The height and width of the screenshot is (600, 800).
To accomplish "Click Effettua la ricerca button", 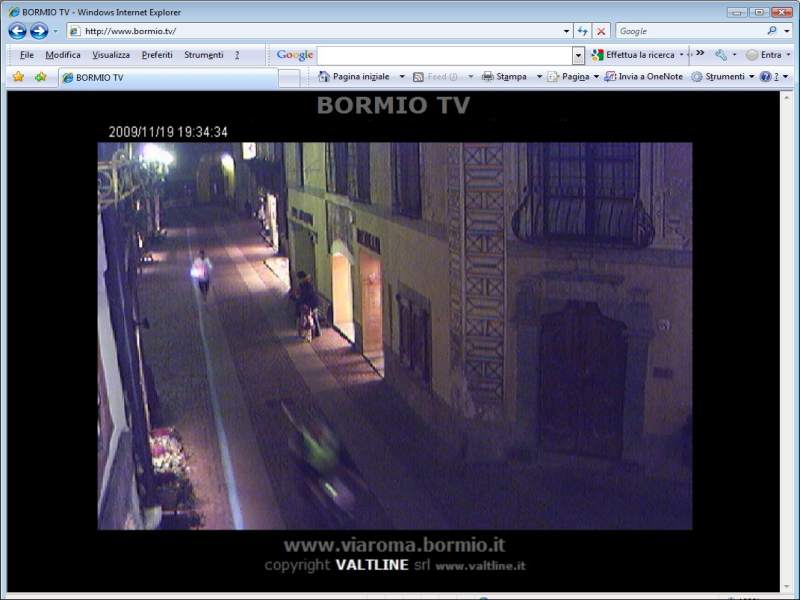I will click(x=634, y=55).
